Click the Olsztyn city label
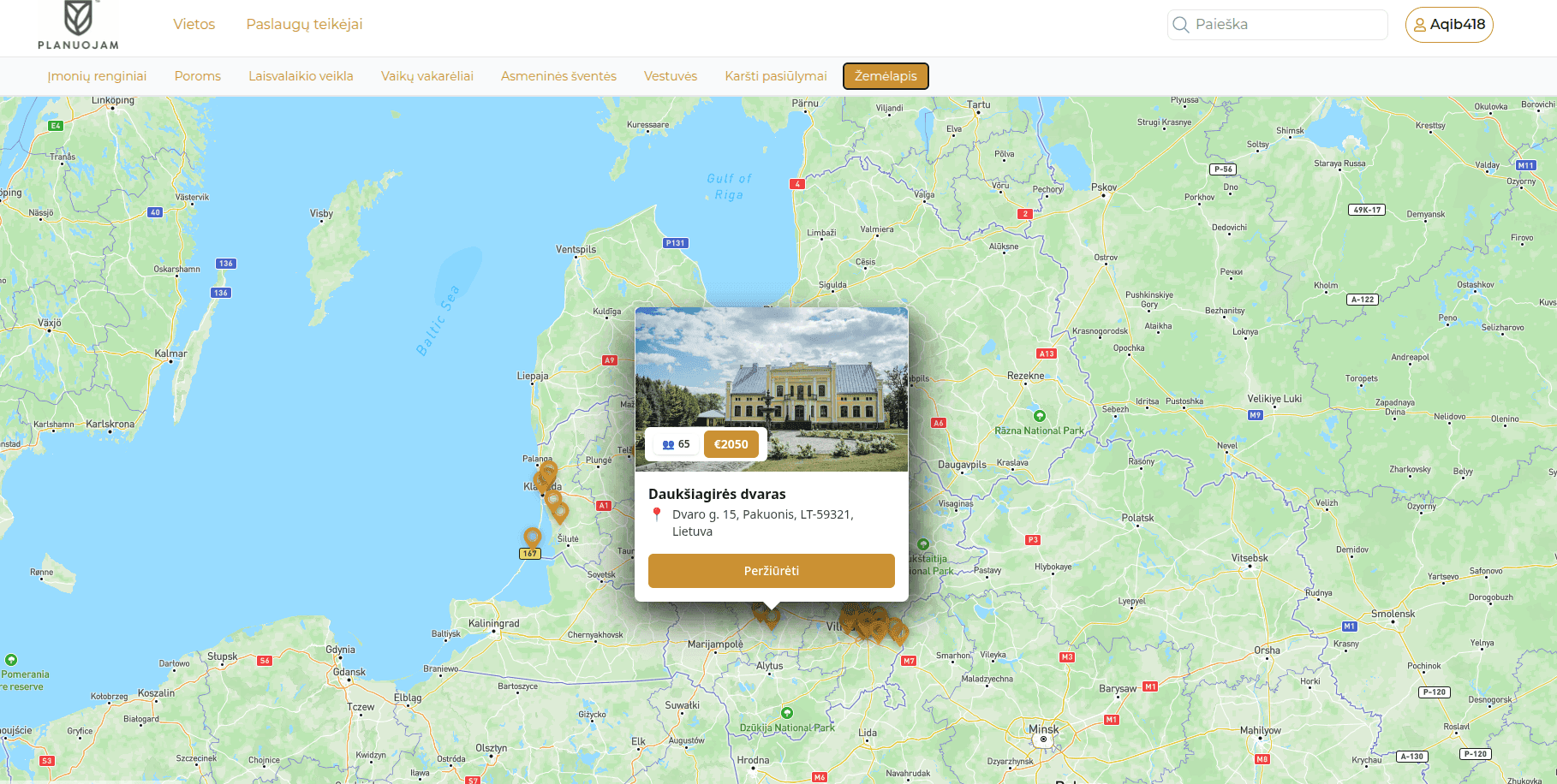This screenshot has height=784, width=1557. pos(492,748)
